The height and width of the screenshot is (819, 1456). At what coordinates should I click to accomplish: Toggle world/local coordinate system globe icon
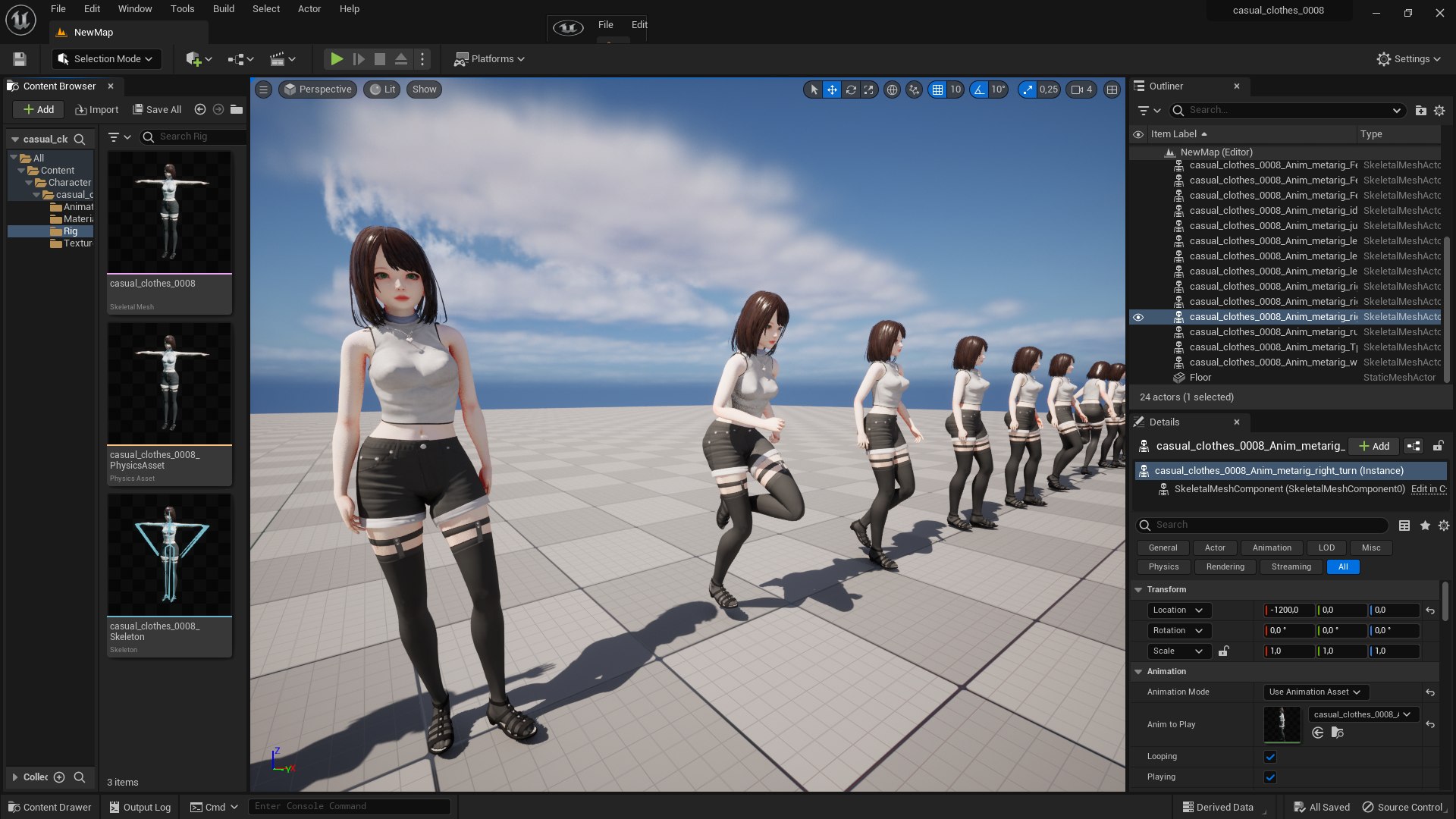(893, 89)
